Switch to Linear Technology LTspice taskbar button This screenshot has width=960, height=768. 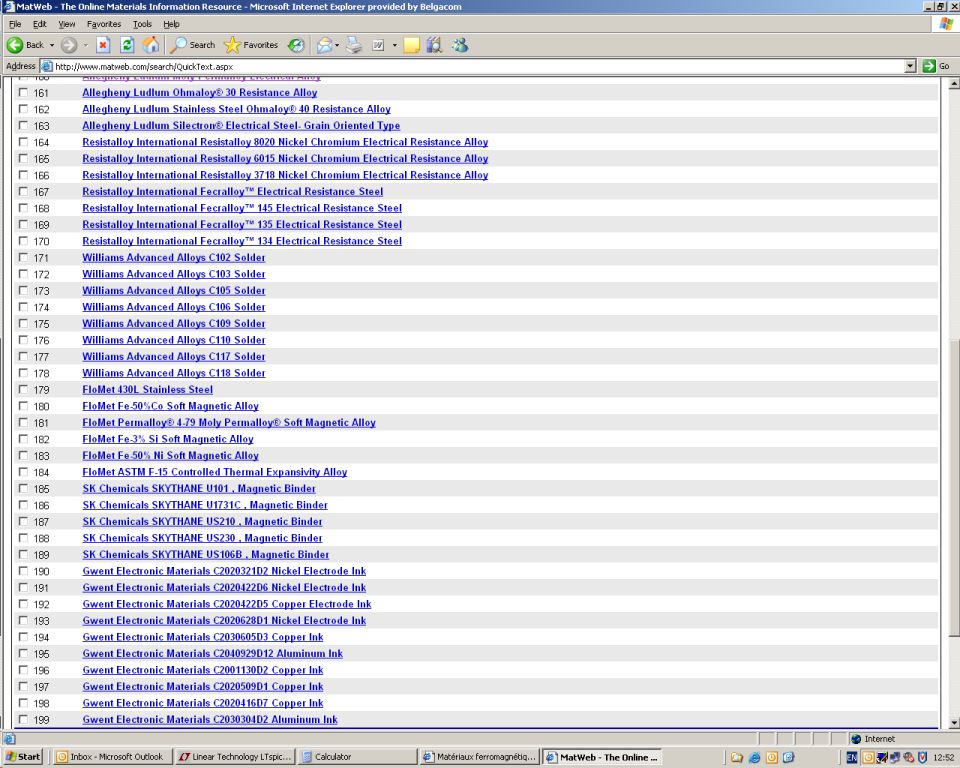coord(234,757)
